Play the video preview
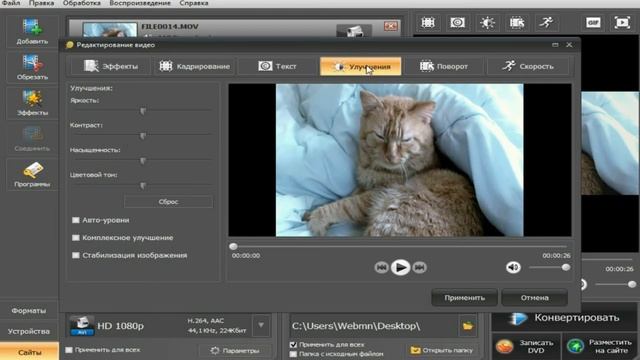This screenshot has height=360, width=640. pos(400,267)
